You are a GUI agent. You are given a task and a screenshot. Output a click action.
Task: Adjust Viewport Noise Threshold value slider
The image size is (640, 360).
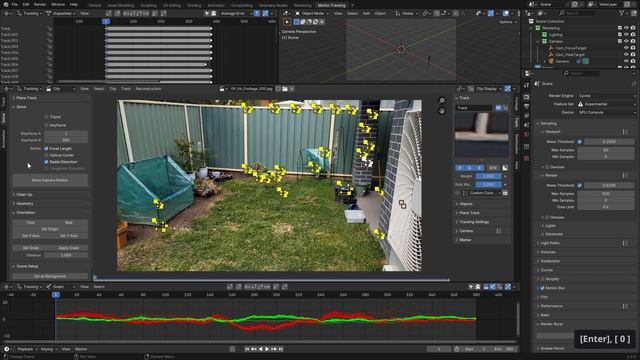click(x=609, y=142)
